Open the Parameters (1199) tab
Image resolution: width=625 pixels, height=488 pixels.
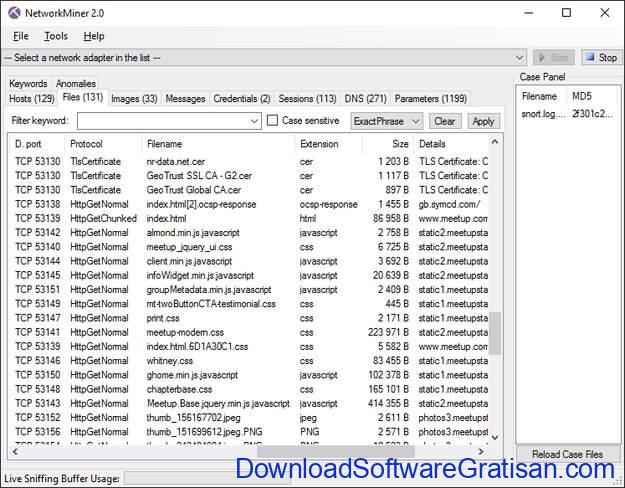point(431,98)
